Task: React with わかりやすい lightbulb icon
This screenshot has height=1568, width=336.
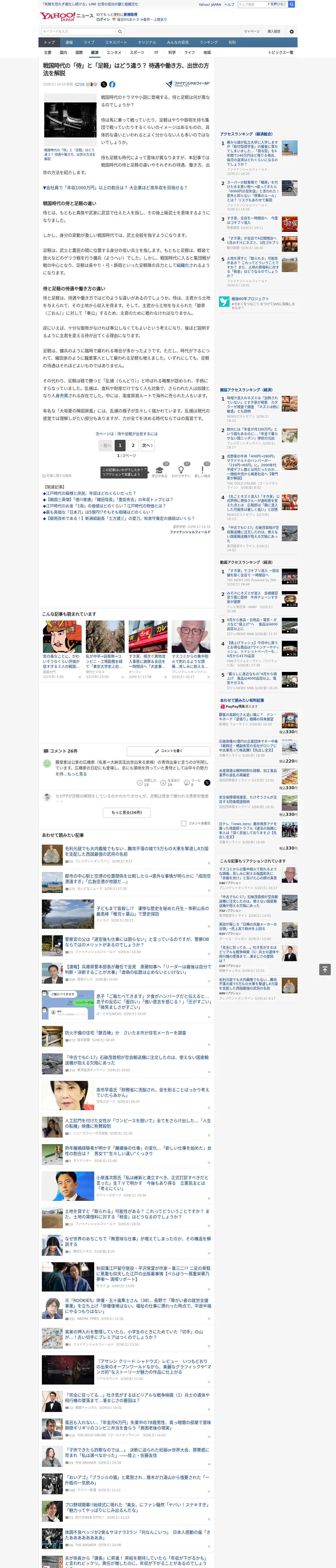Action: [181, 470]
